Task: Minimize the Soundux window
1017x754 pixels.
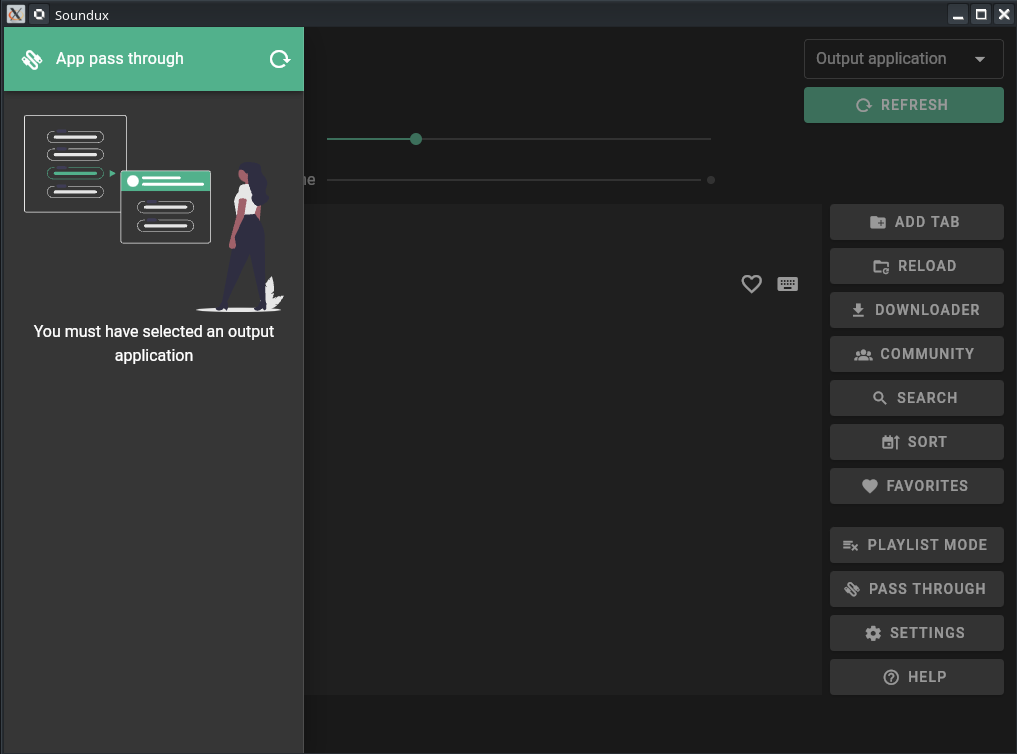Action: [x=958, y=14]
